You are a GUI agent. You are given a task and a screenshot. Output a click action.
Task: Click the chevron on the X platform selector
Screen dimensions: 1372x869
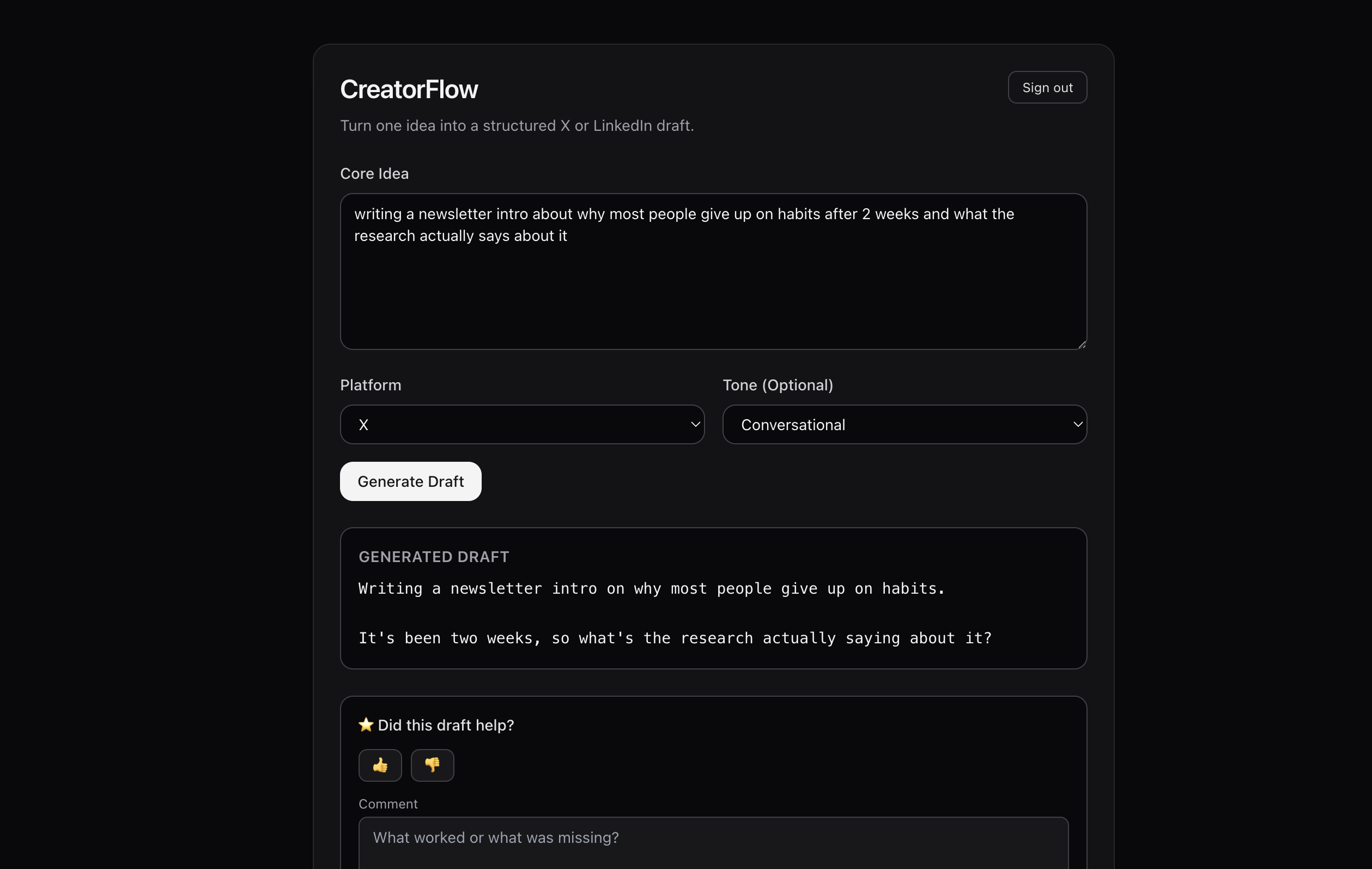tap(695, 424)
